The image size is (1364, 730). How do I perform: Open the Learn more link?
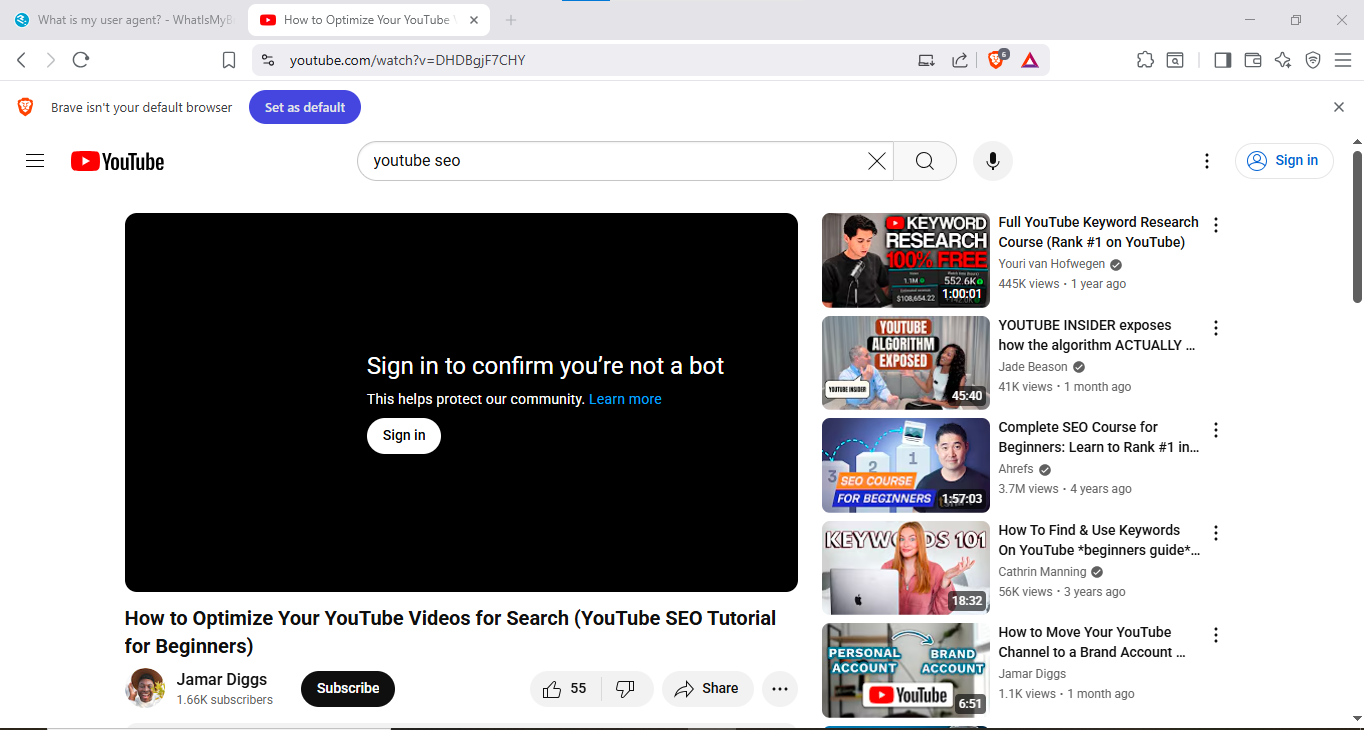[x=625, y=399]
